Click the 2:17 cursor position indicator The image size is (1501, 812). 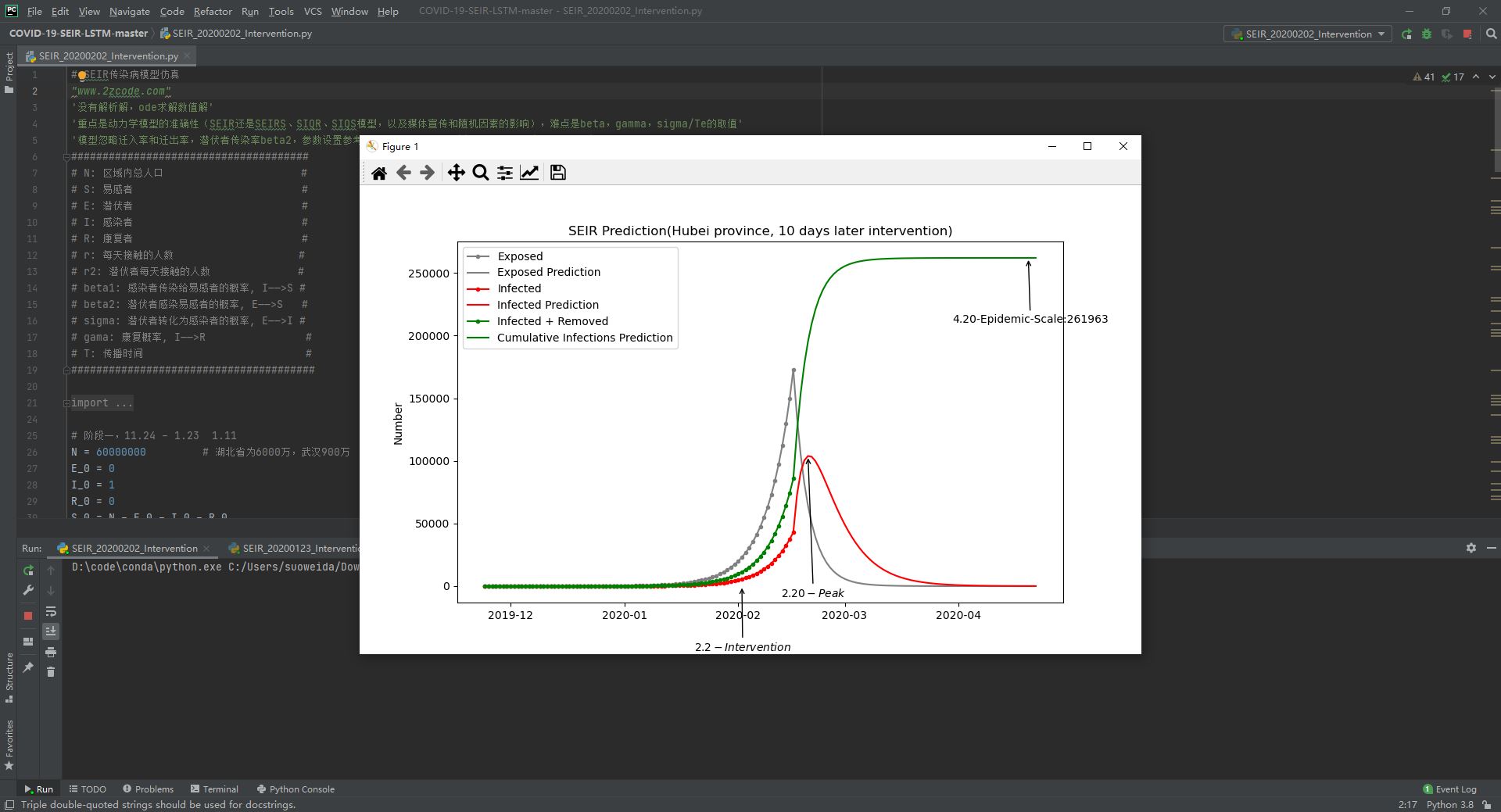point(1407,805)
